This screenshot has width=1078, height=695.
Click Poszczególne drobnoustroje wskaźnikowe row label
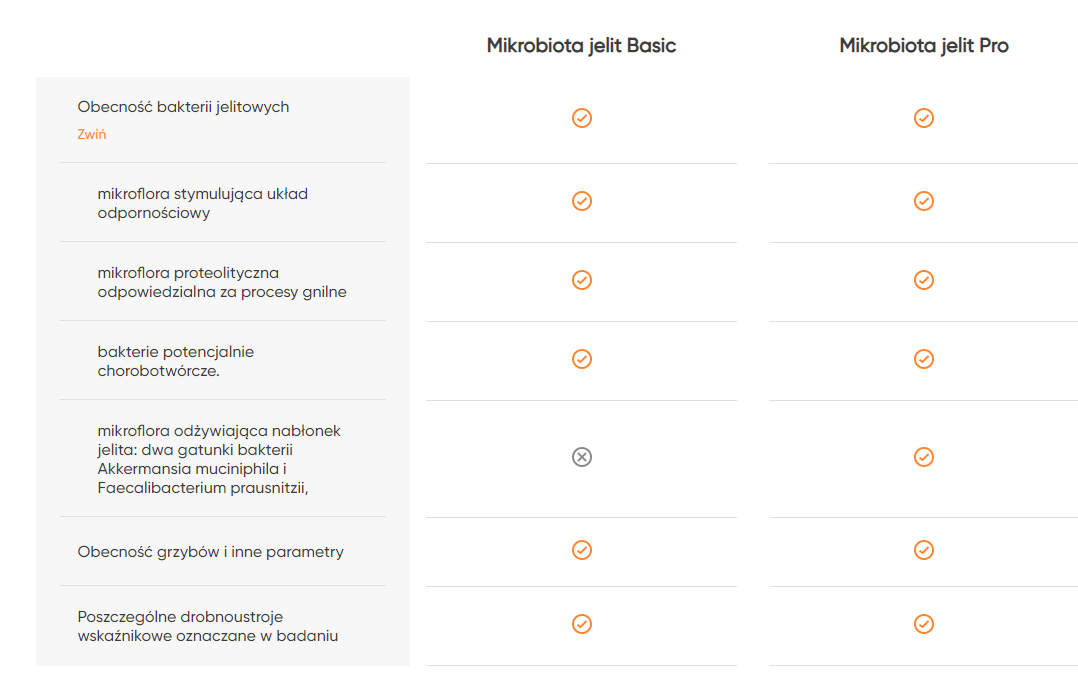(x=208, y=626)
